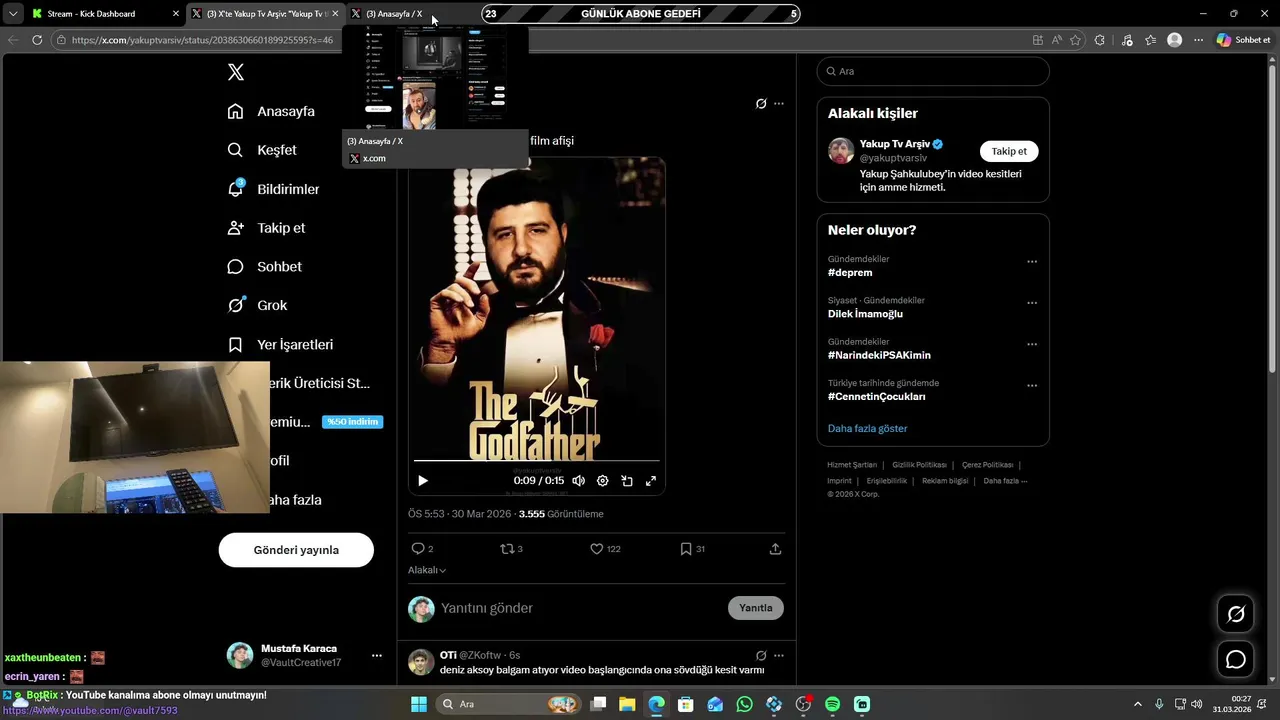Show hidden system tray icons
The height and width of the screenshot is (720, 1280).
coord(1137,704)
